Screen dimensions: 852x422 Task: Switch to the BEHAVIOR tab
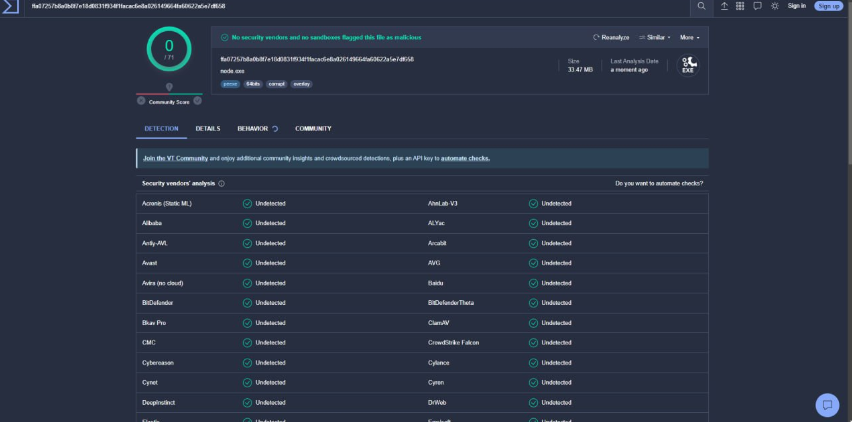pos(253,129)
